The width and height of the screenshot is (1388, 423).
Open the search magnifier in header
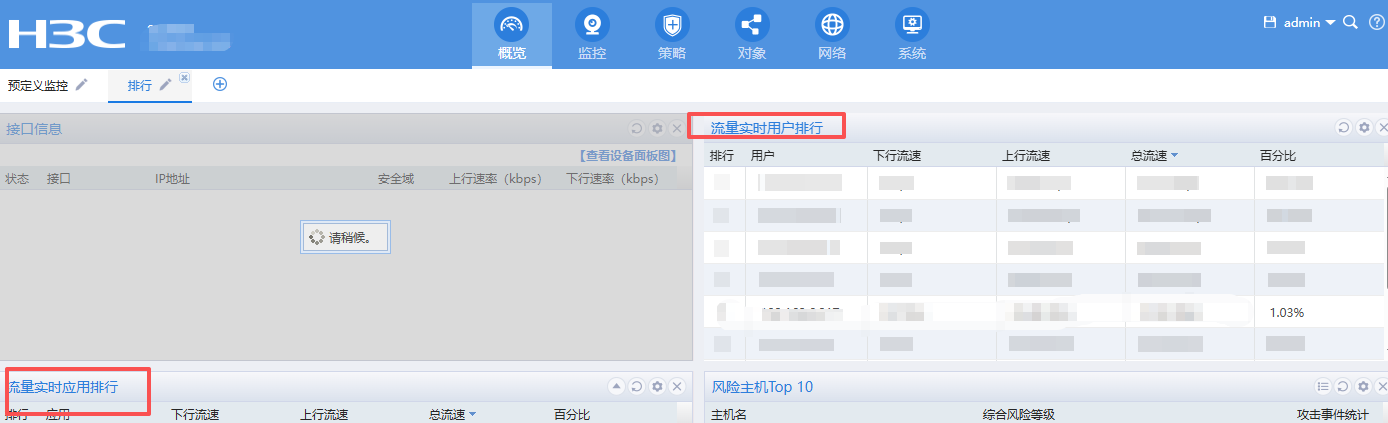click(x=1350, y=22)
